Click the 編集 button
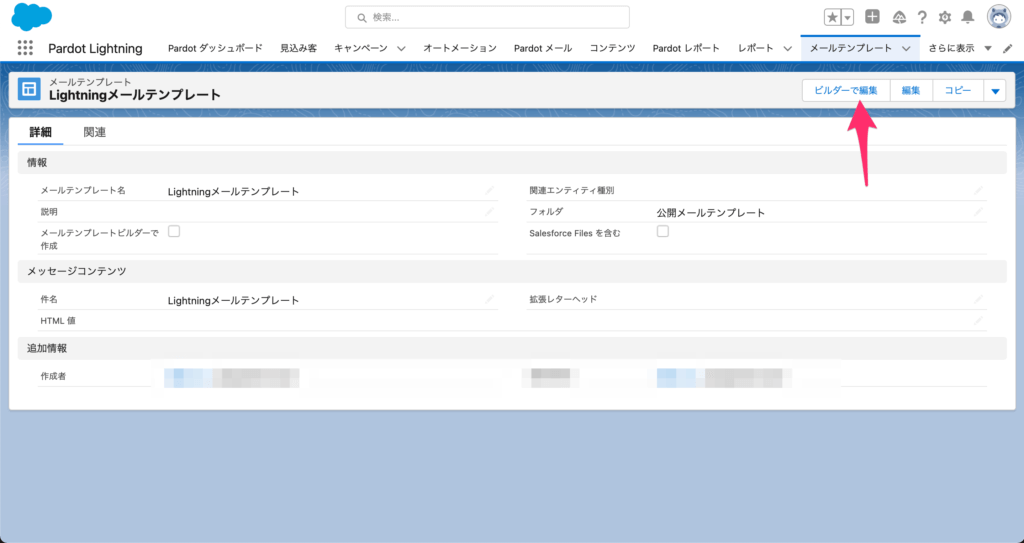Screen dimensions: 1024x543 pos(911,91)
